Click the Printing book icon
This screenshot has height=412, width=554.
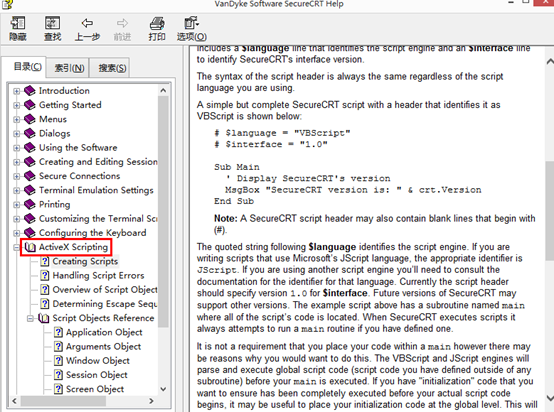pos(30,204)
